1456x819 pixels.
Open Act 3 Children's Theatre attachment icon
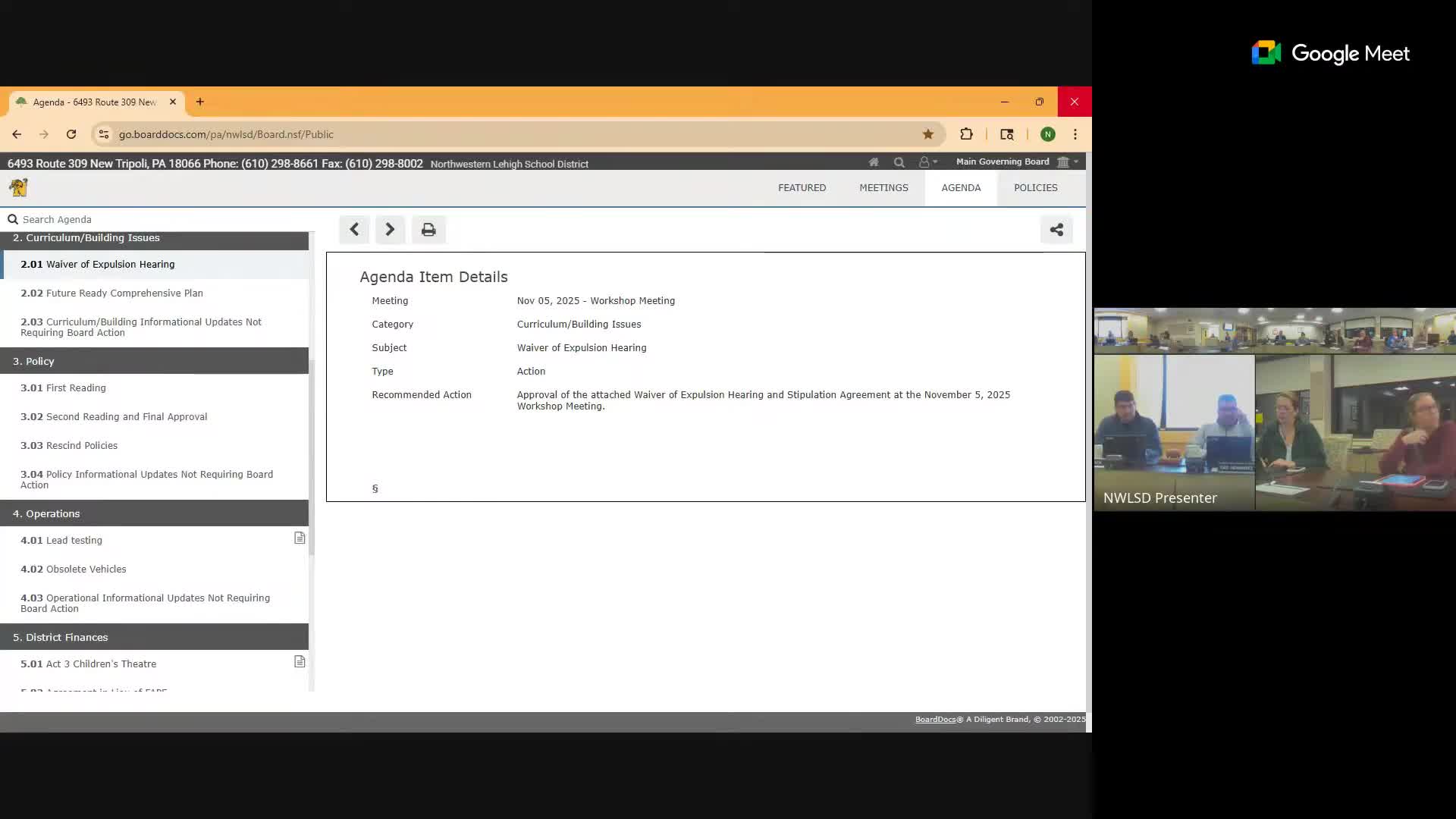[300, 662]
